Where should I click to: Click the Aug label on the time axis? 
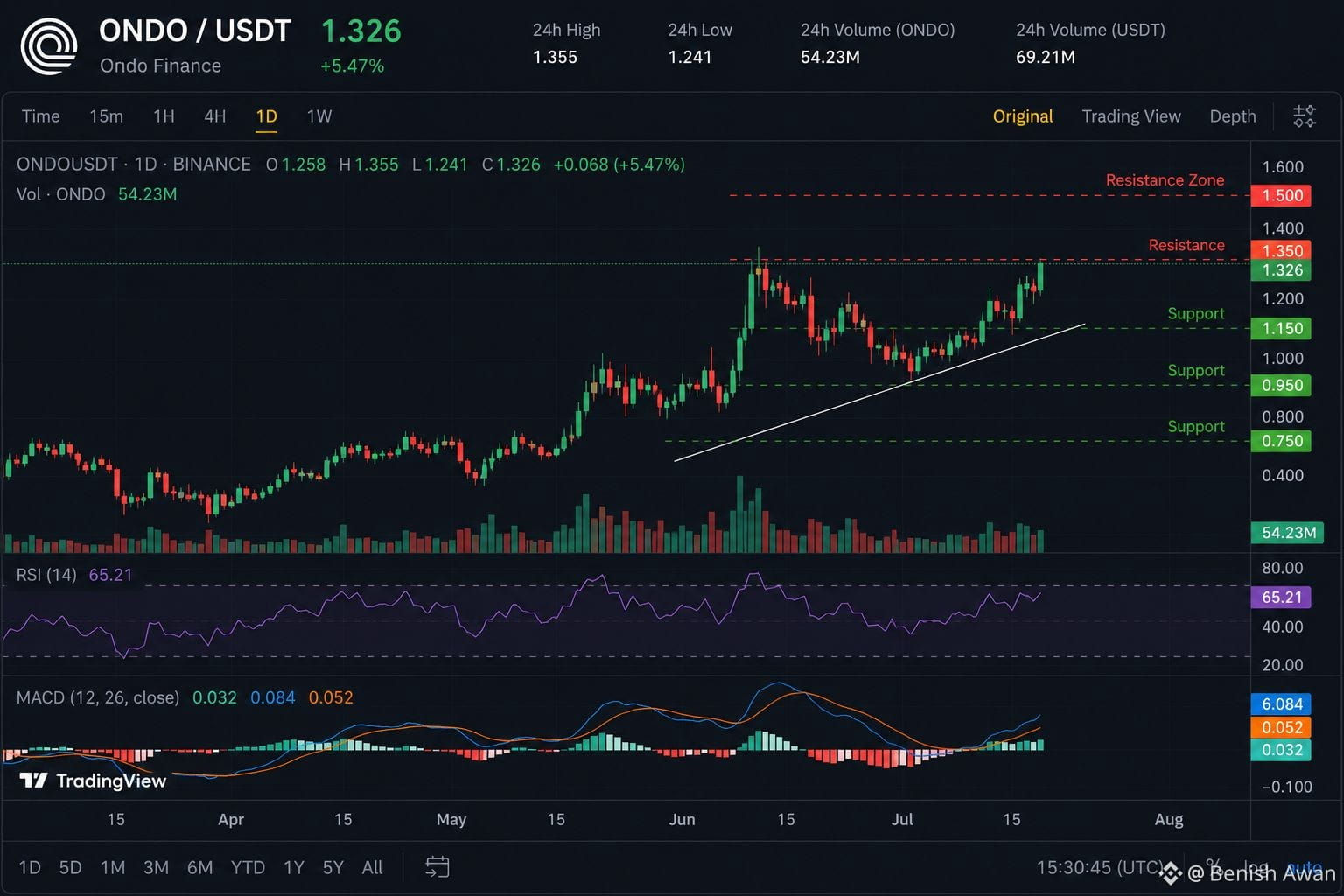[x=1169, y=819]
